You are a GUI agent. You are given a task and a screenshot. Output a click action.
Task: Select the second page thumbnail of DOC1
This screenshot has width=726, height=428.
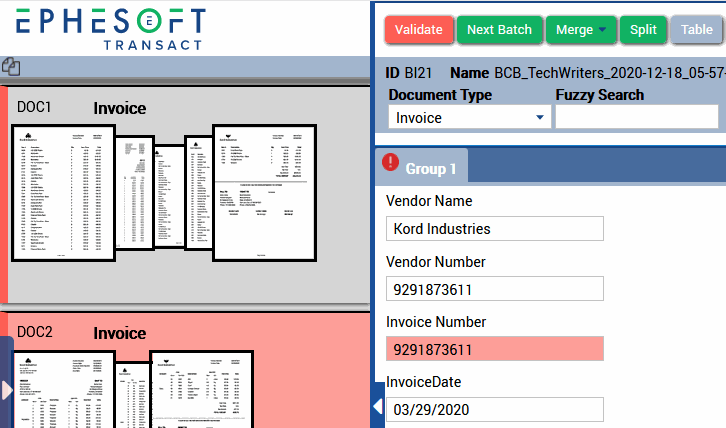pos(135,193)
